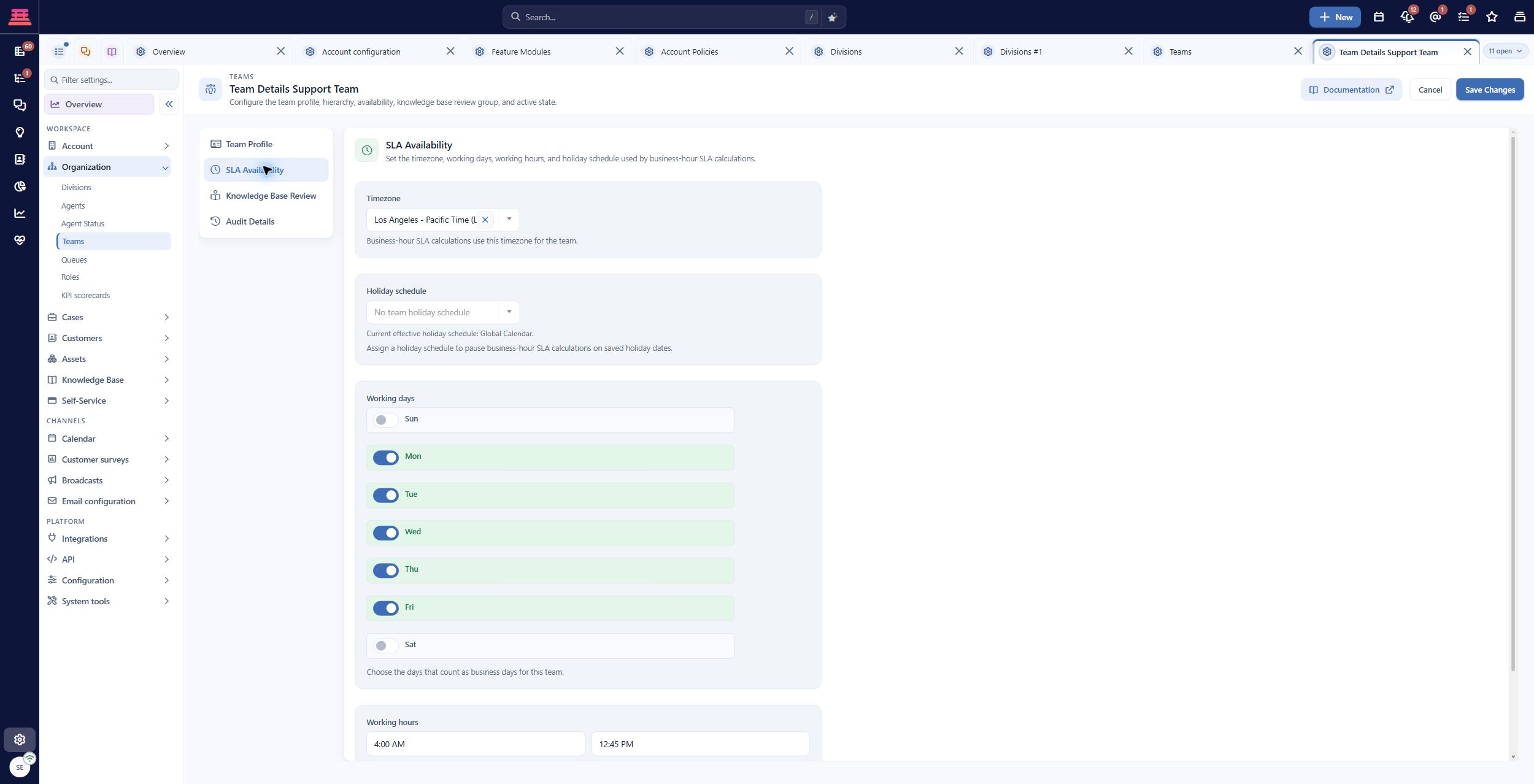
Task: Open settings gear in left rail bottom
Action: coord(20,739)
